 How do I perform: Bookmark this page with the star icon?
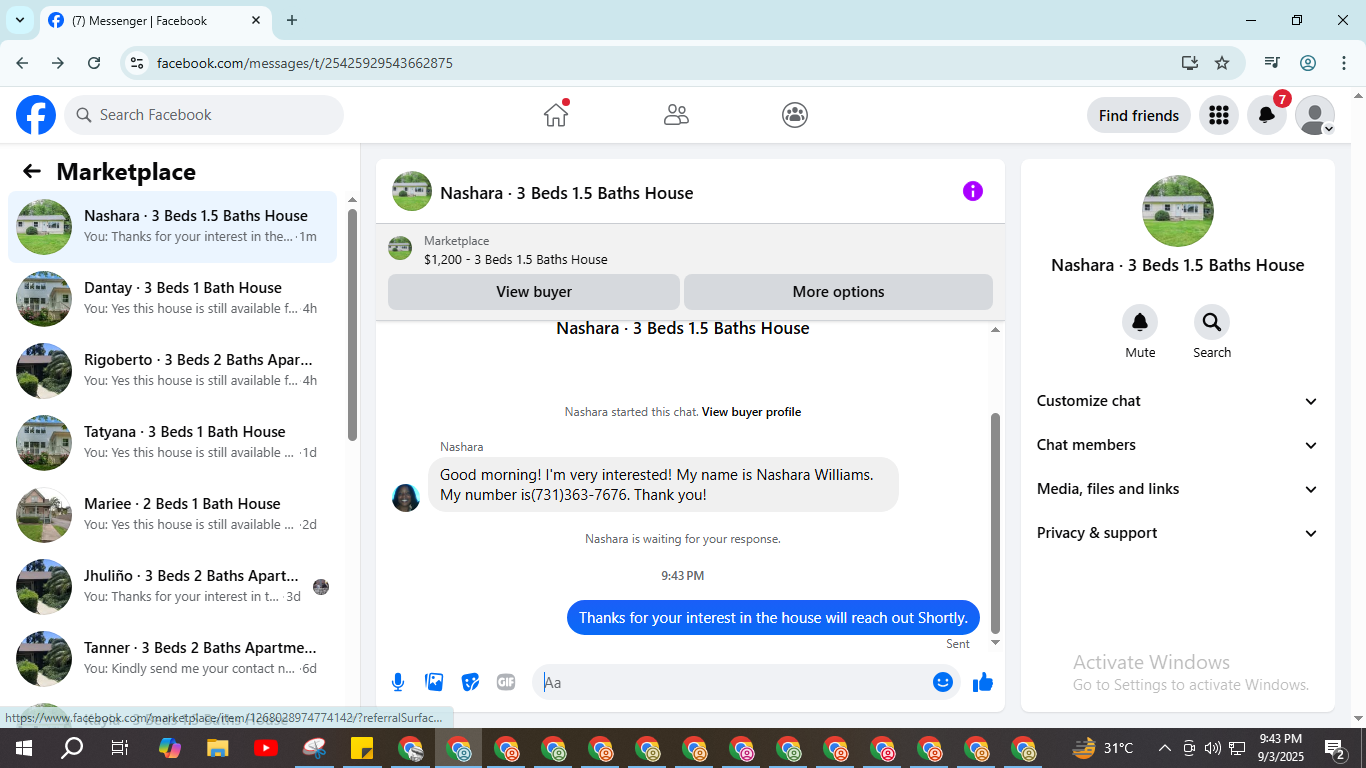tap(1222, 63)
